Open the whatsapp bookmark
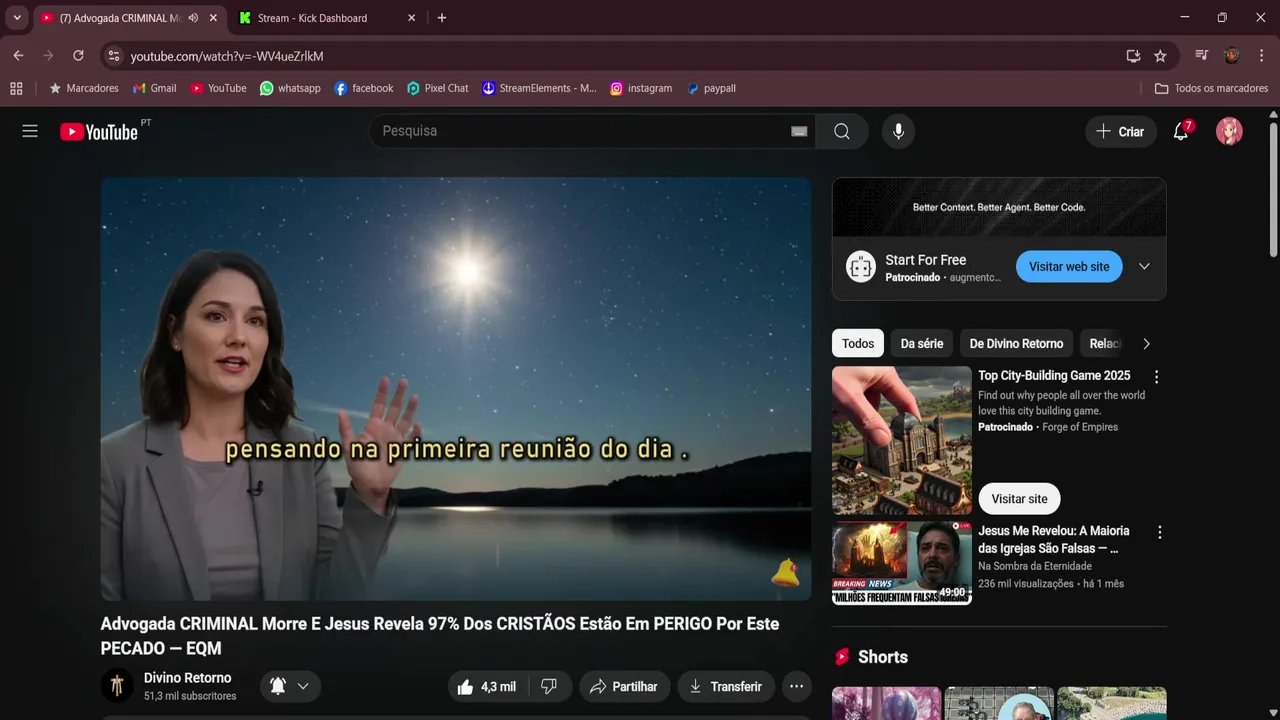 (x=290, y=88)
